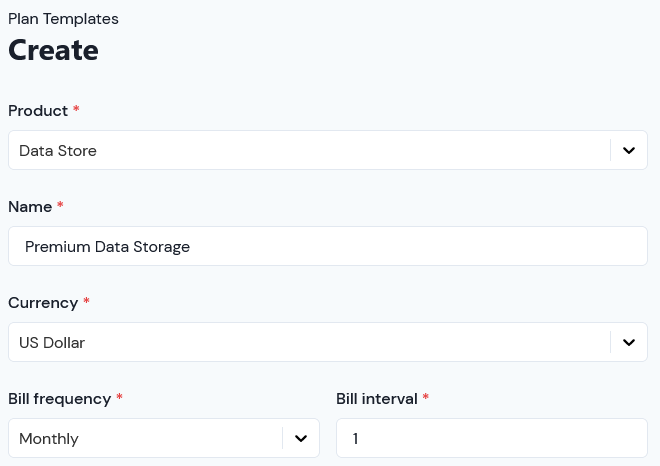Screen dimensions: 660x466
Task: Go to the Plan Templates breadcrumb
Action: click(63, 19)
